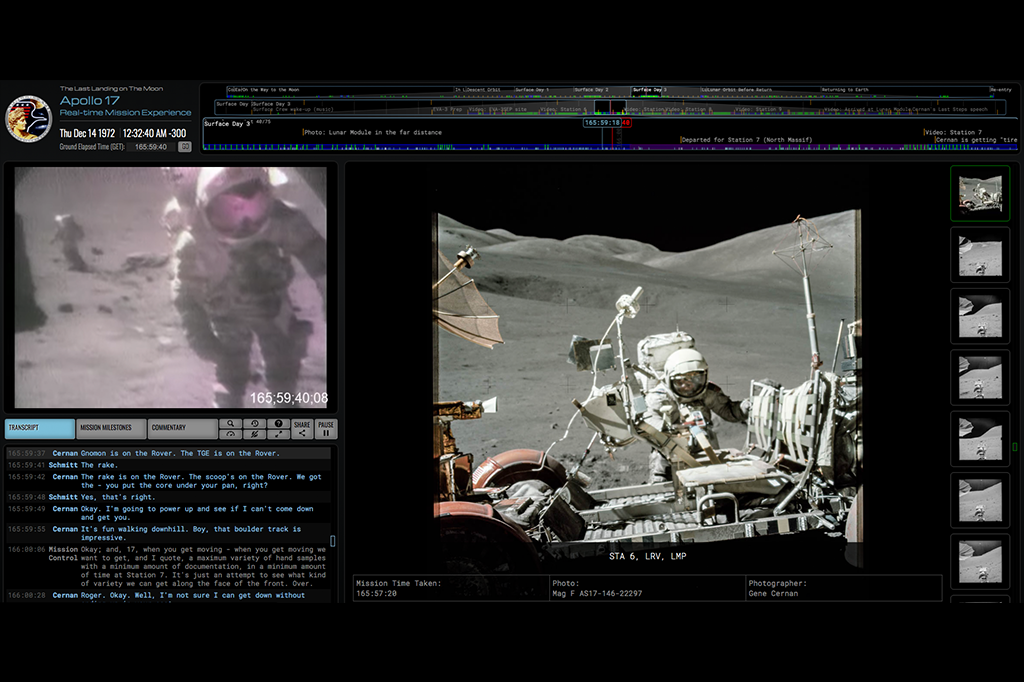Click Mission Control line at 166:00:06
The height and width of the screenshot is (682, 1024).
tap(168, 566)
